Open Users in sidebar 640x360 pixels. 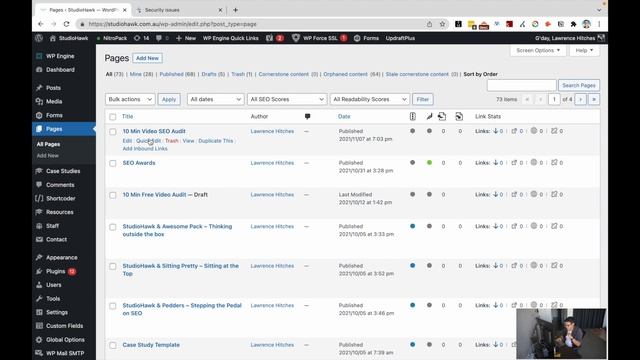coord(53,285)
